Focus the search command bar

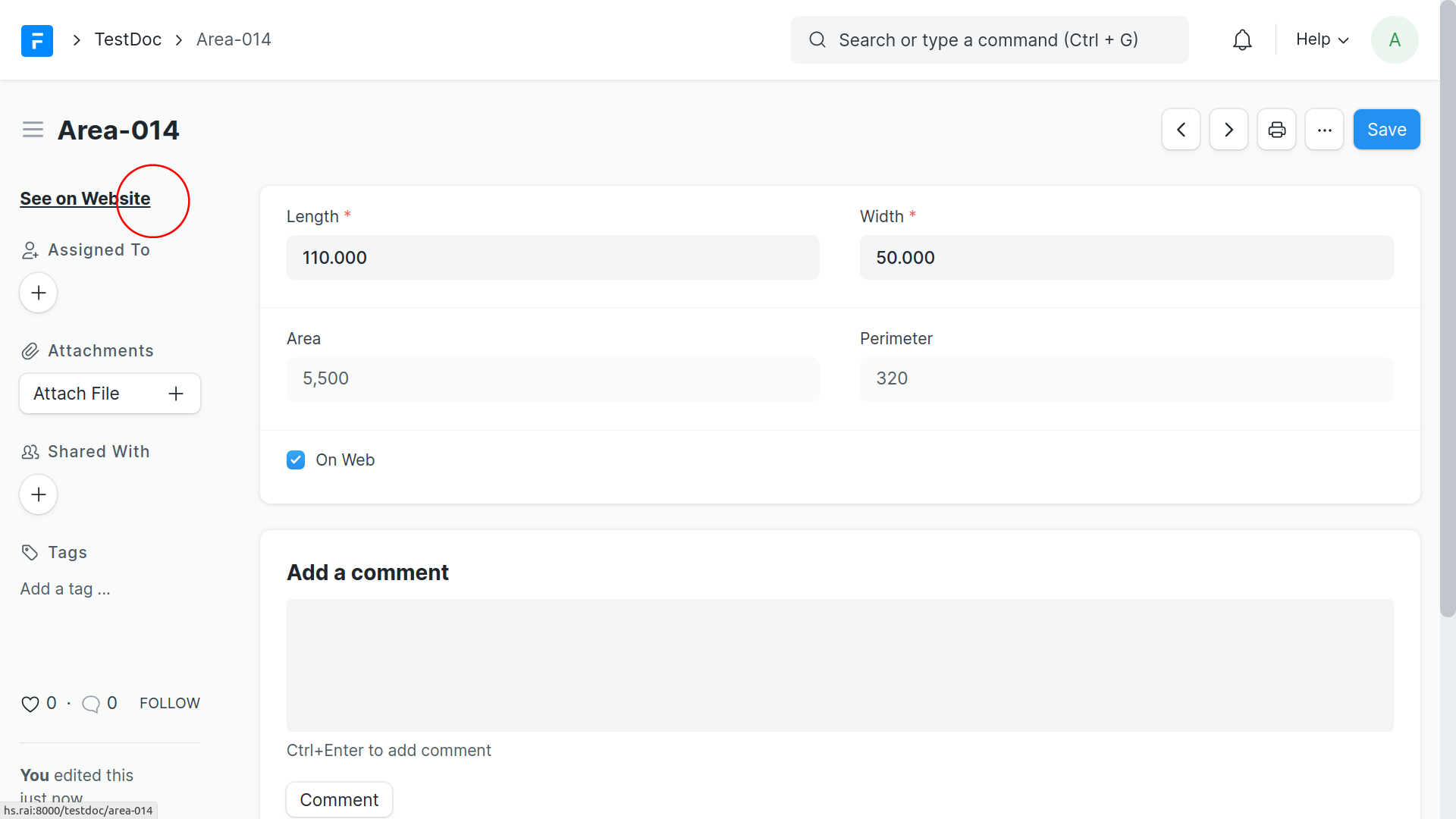coord(988,40)
